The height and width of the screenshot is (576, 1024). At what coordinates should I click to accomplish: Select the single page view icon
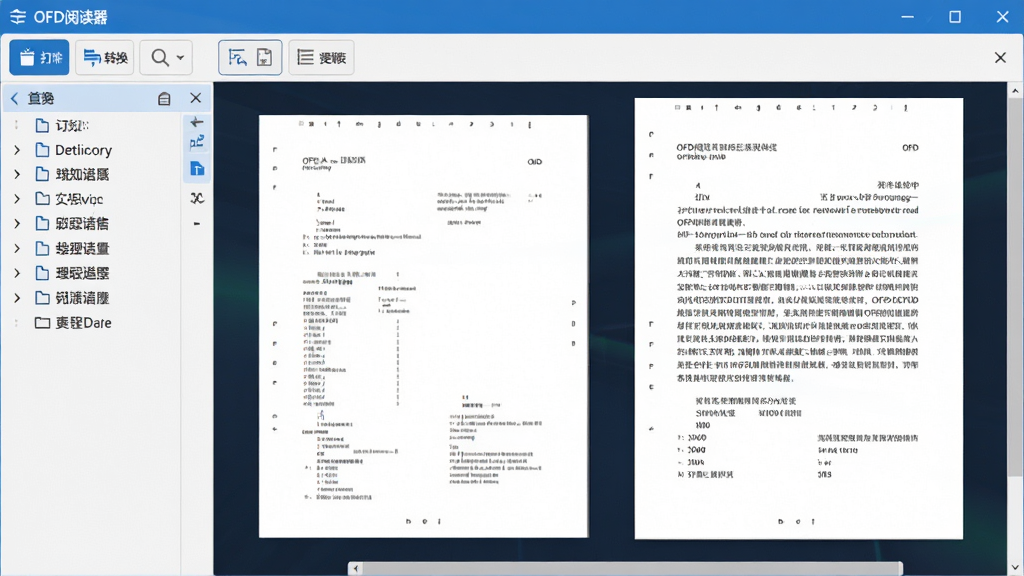(264, 57)
